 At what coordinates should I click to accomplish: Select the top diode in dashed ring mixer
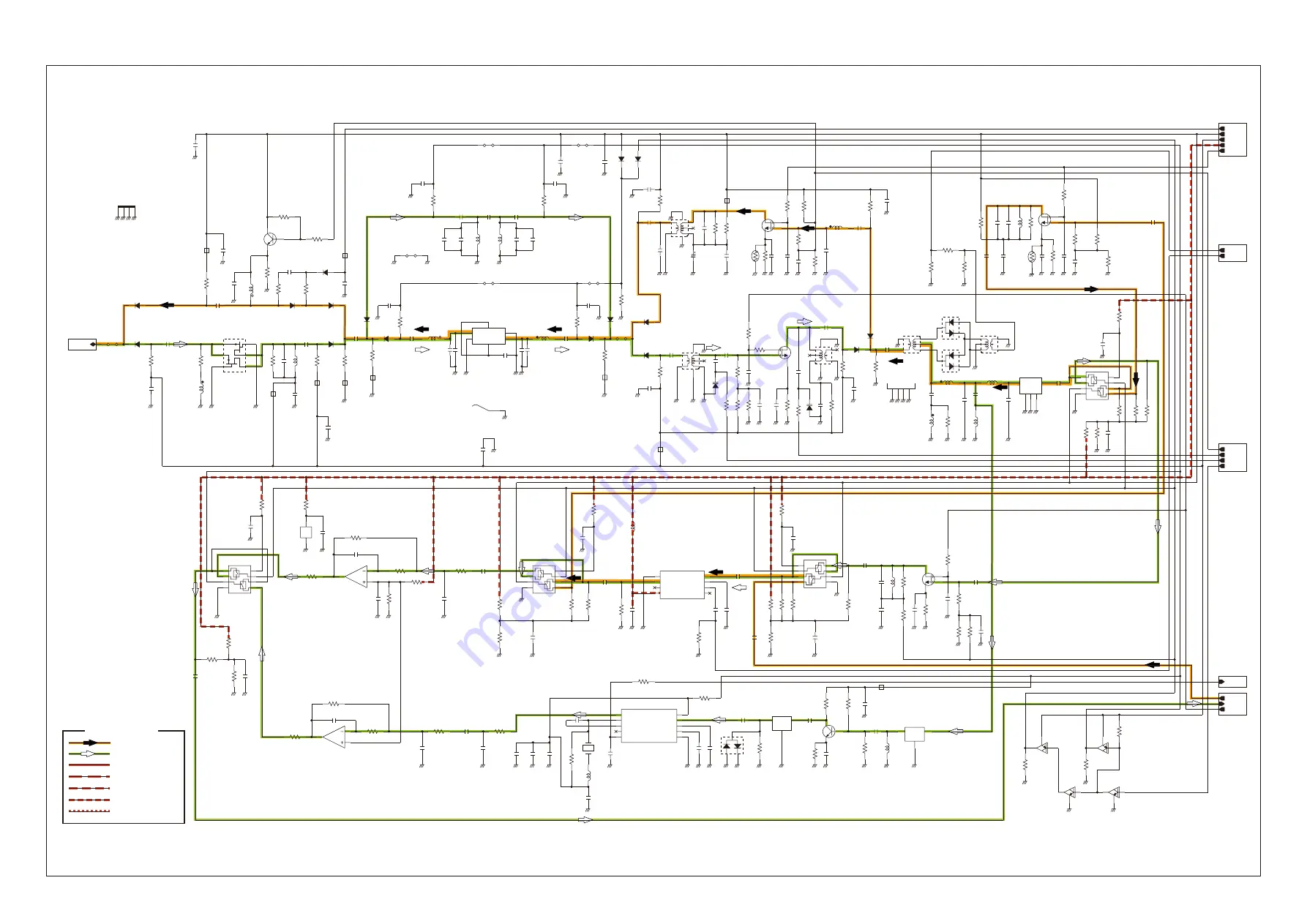pos(951,322)
